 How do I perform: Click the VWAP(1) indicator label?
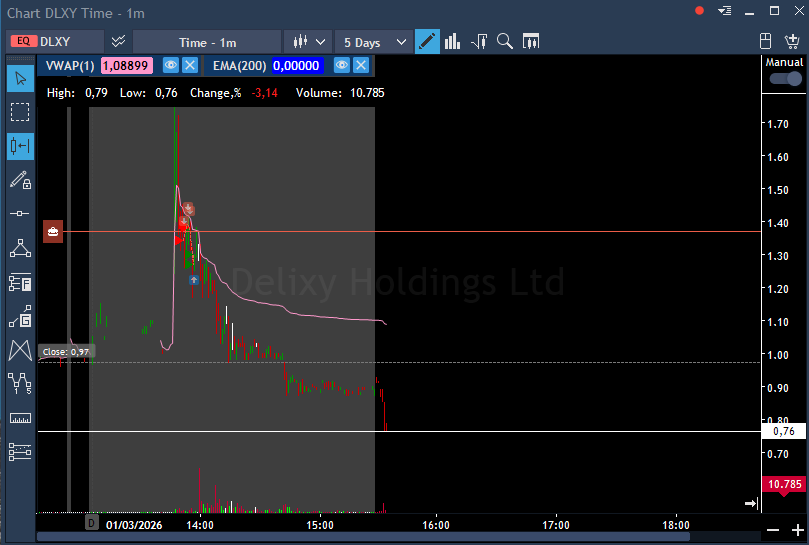[x=70, y=66]
